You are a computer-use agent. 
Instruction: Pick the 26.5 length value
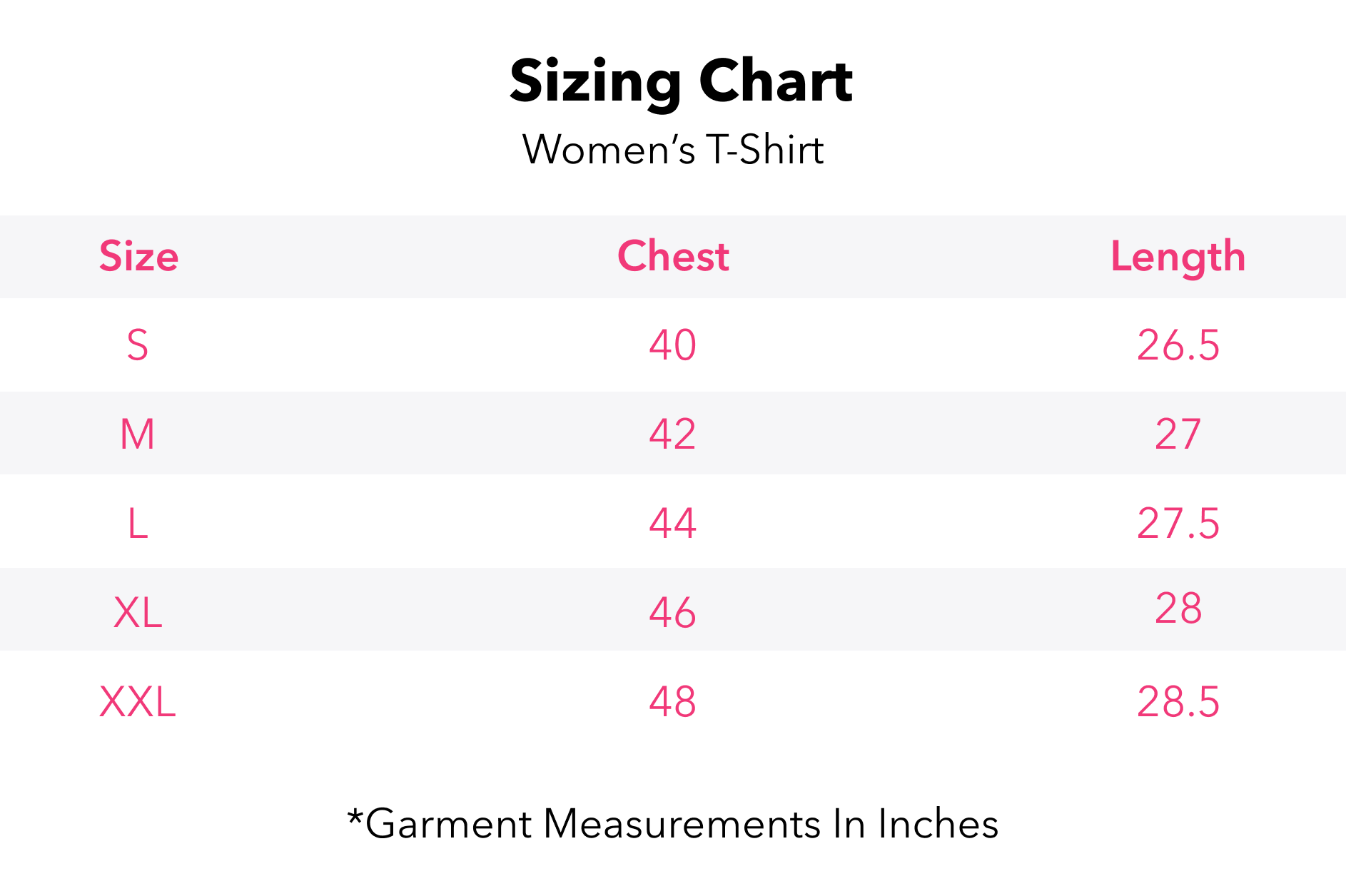coord(1178,345)
